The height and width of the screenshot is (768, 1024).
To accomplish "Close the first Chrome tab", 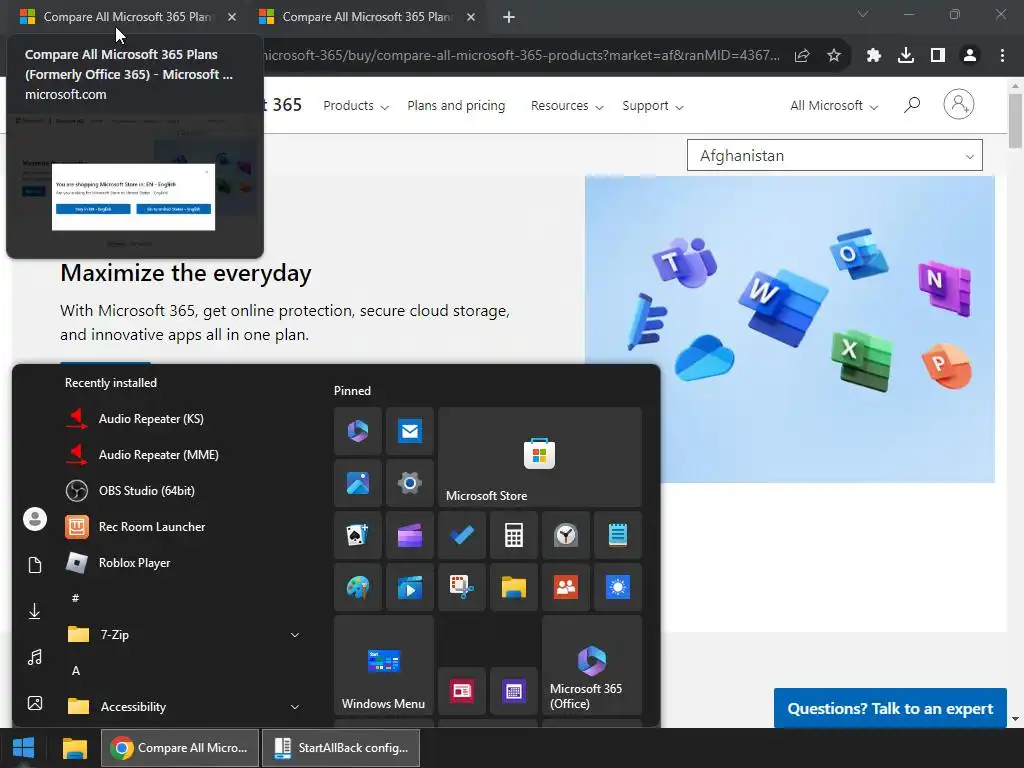I will 232,17.
